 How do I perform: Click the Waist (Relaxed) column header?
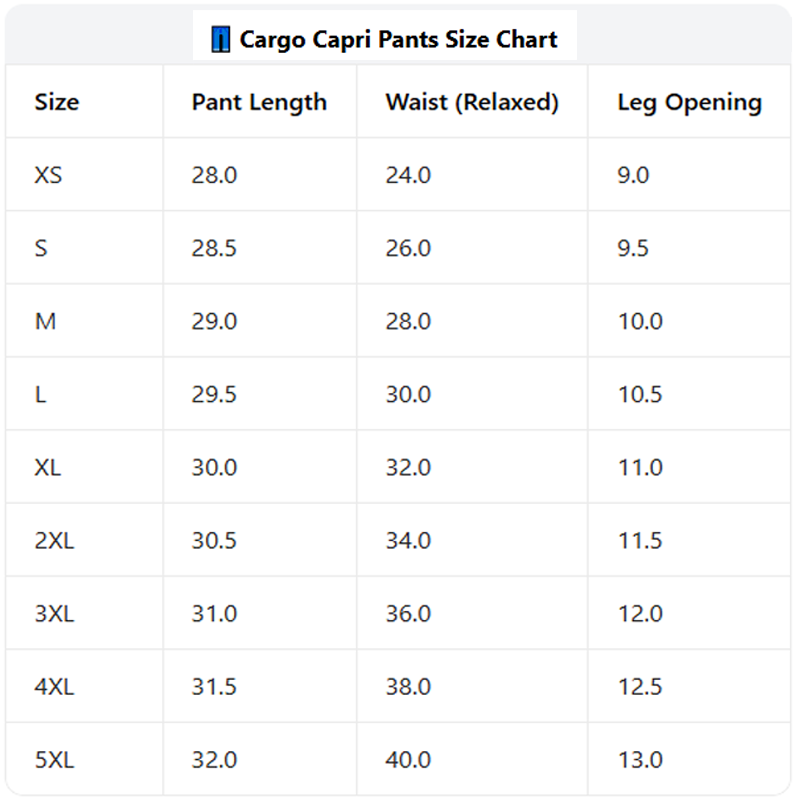pos(472,102)
